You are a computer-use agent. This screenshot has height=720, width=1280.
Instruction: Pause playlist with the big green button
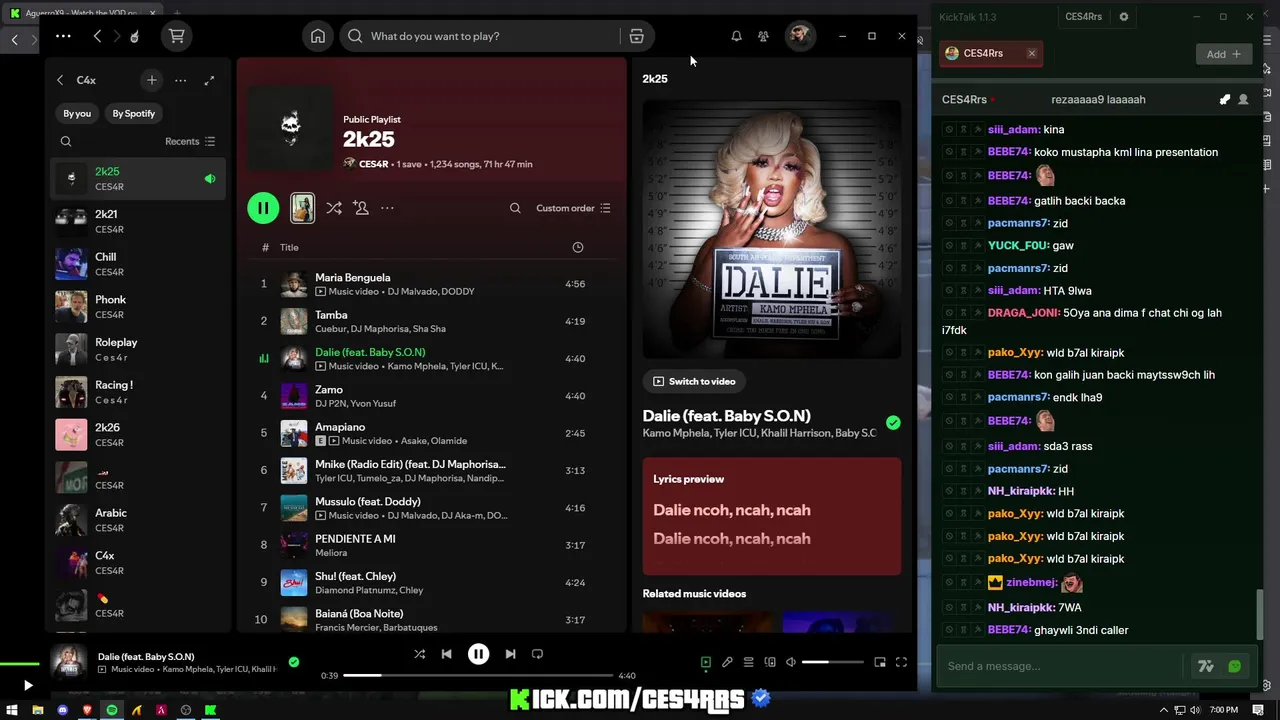pos(263,208)
